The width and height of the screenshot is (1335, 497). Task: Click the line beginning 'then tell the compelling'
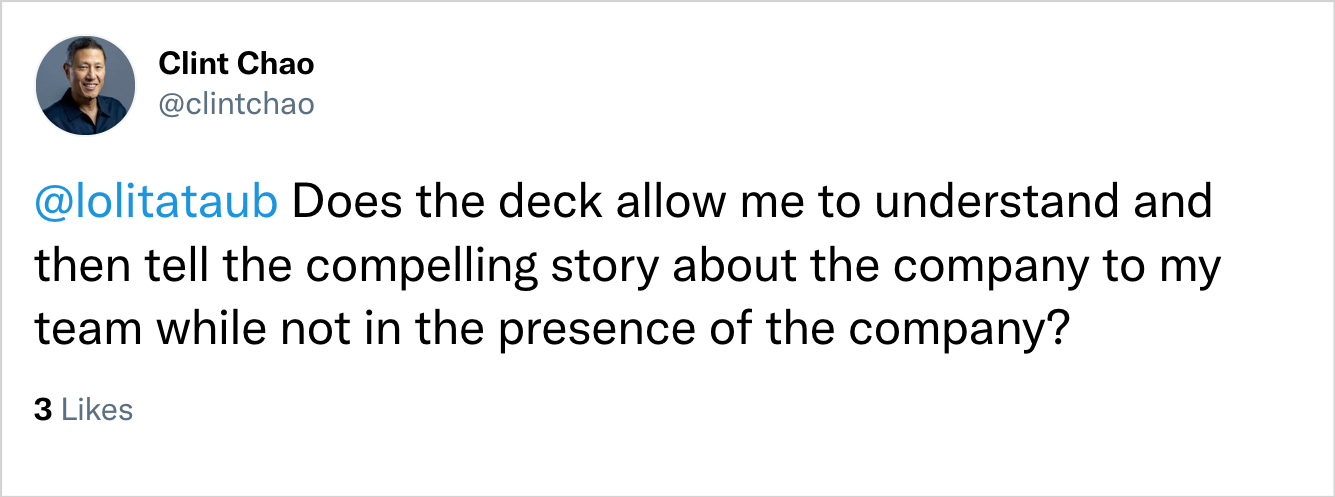(x=629, y=266)
